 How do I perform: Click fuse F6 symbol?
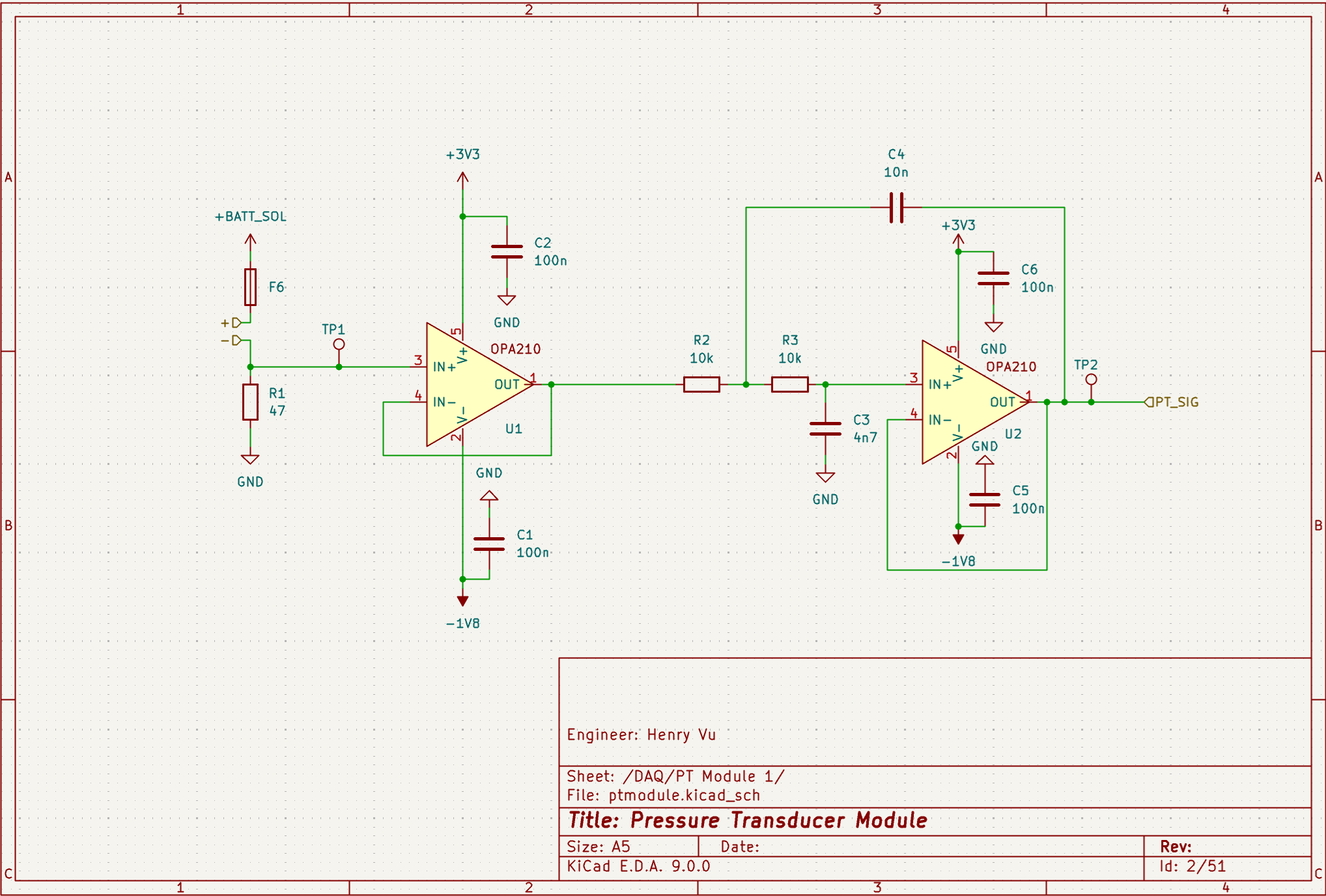point(250,287)
